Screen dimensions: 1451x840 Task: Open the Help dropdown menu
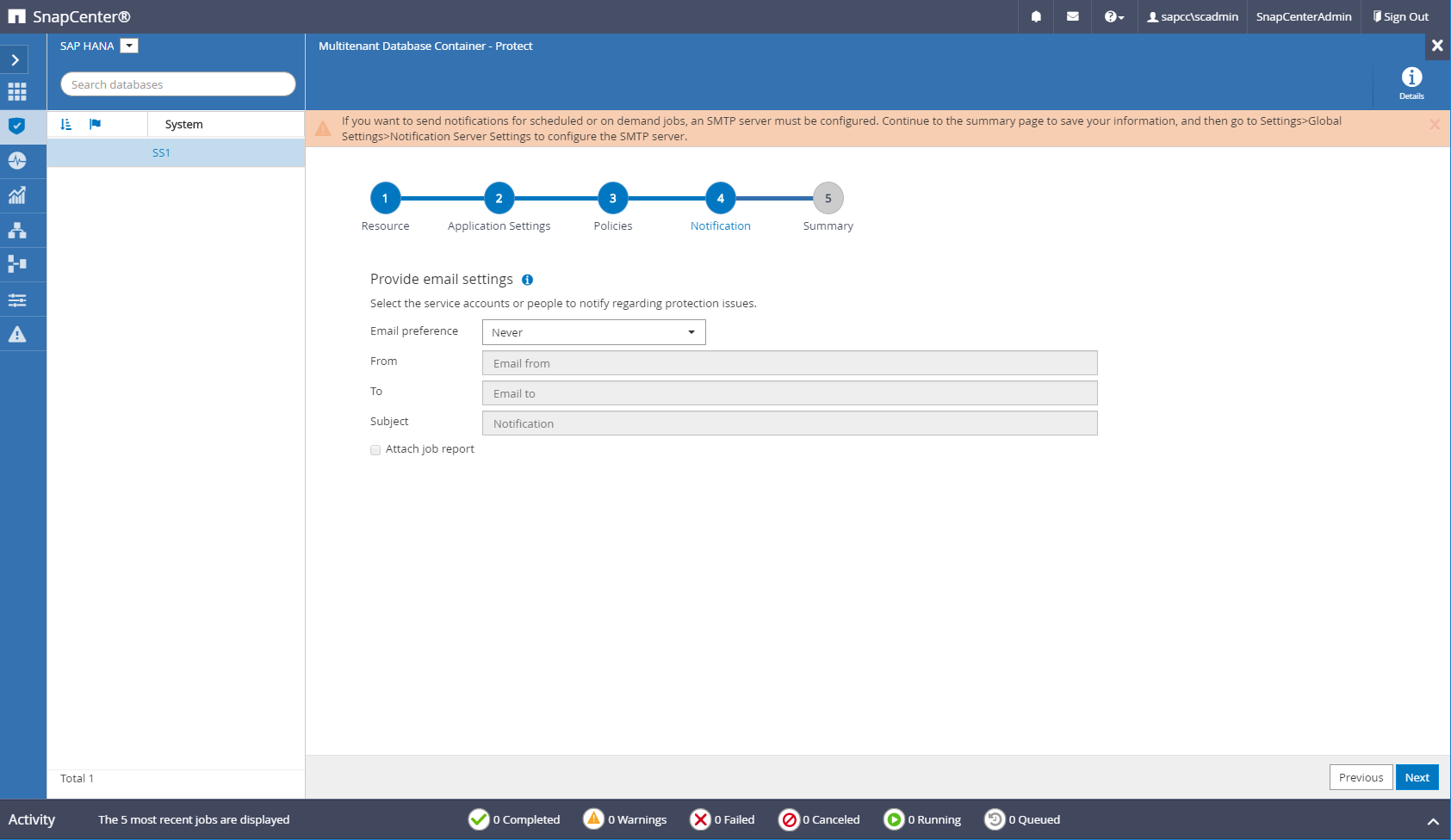(x=1114, y=16)
